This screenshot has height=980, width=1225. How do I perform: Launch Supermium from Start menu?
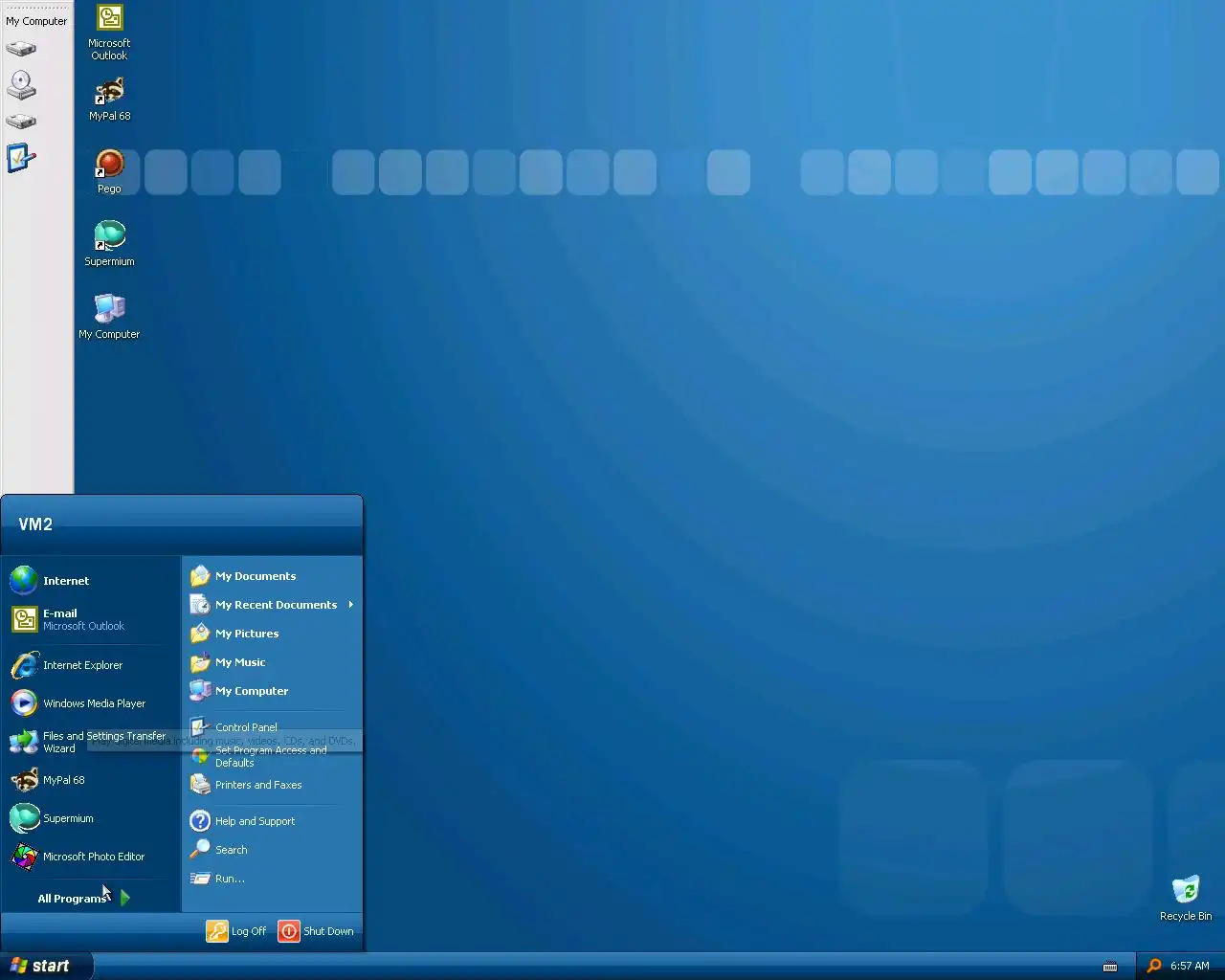91,818
